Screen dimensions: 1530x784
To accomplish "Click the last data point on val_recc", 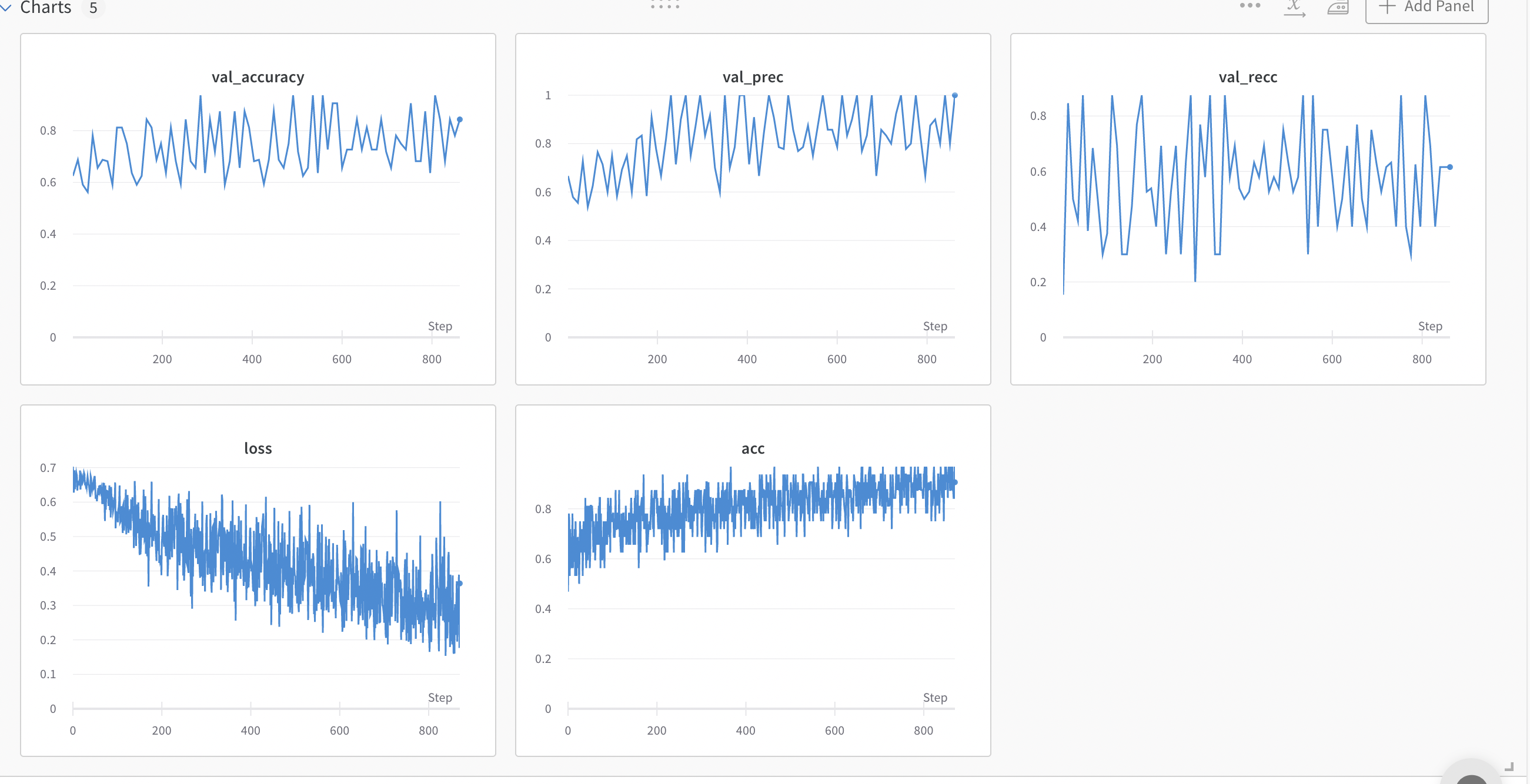I will [x=1450, y=167].
